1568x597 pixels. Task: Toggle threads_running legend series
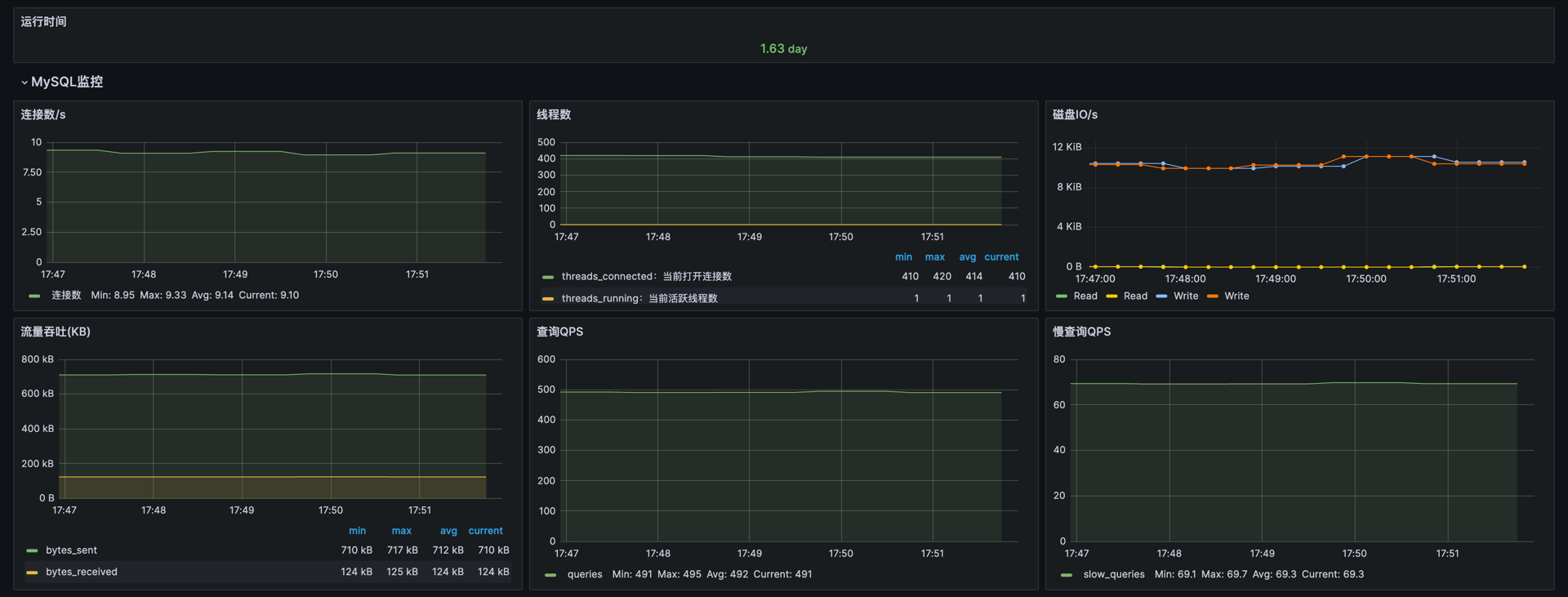[639, 299]
